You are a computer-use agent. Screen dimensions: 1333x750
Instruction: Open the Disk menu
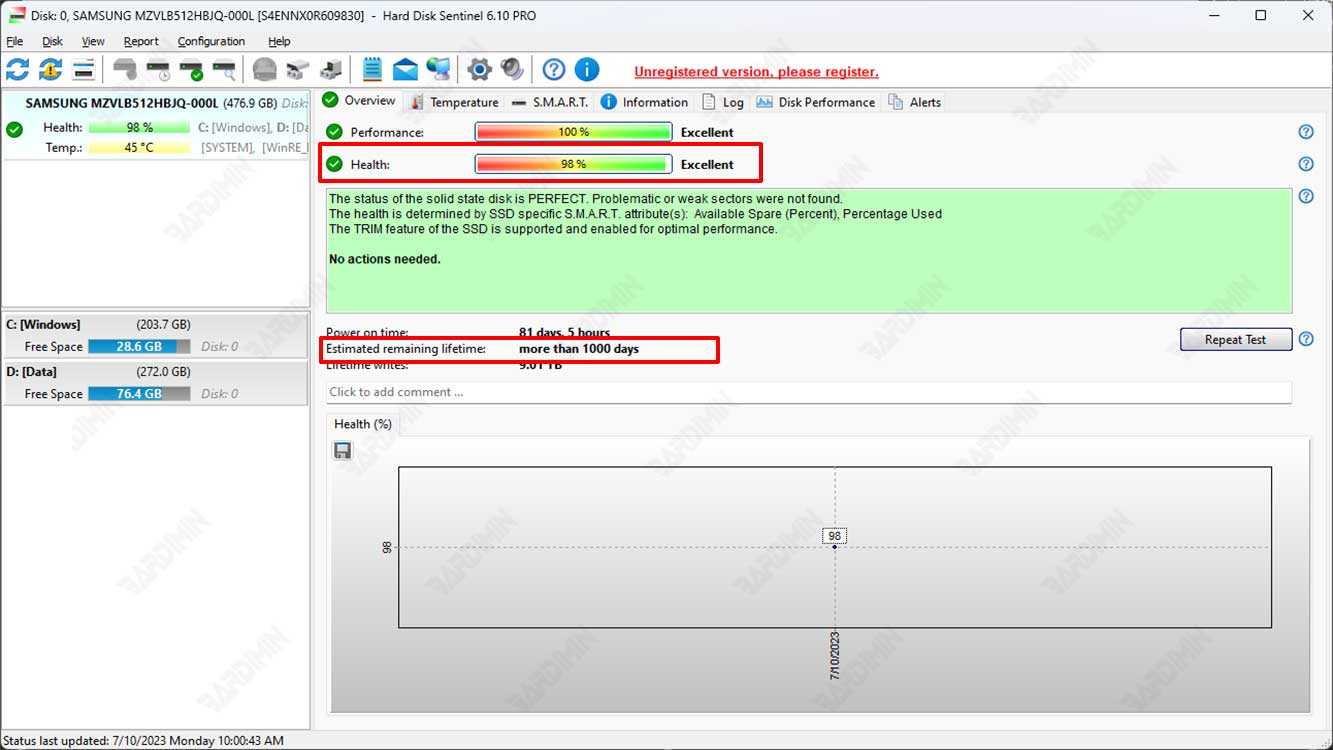point(52,41)
